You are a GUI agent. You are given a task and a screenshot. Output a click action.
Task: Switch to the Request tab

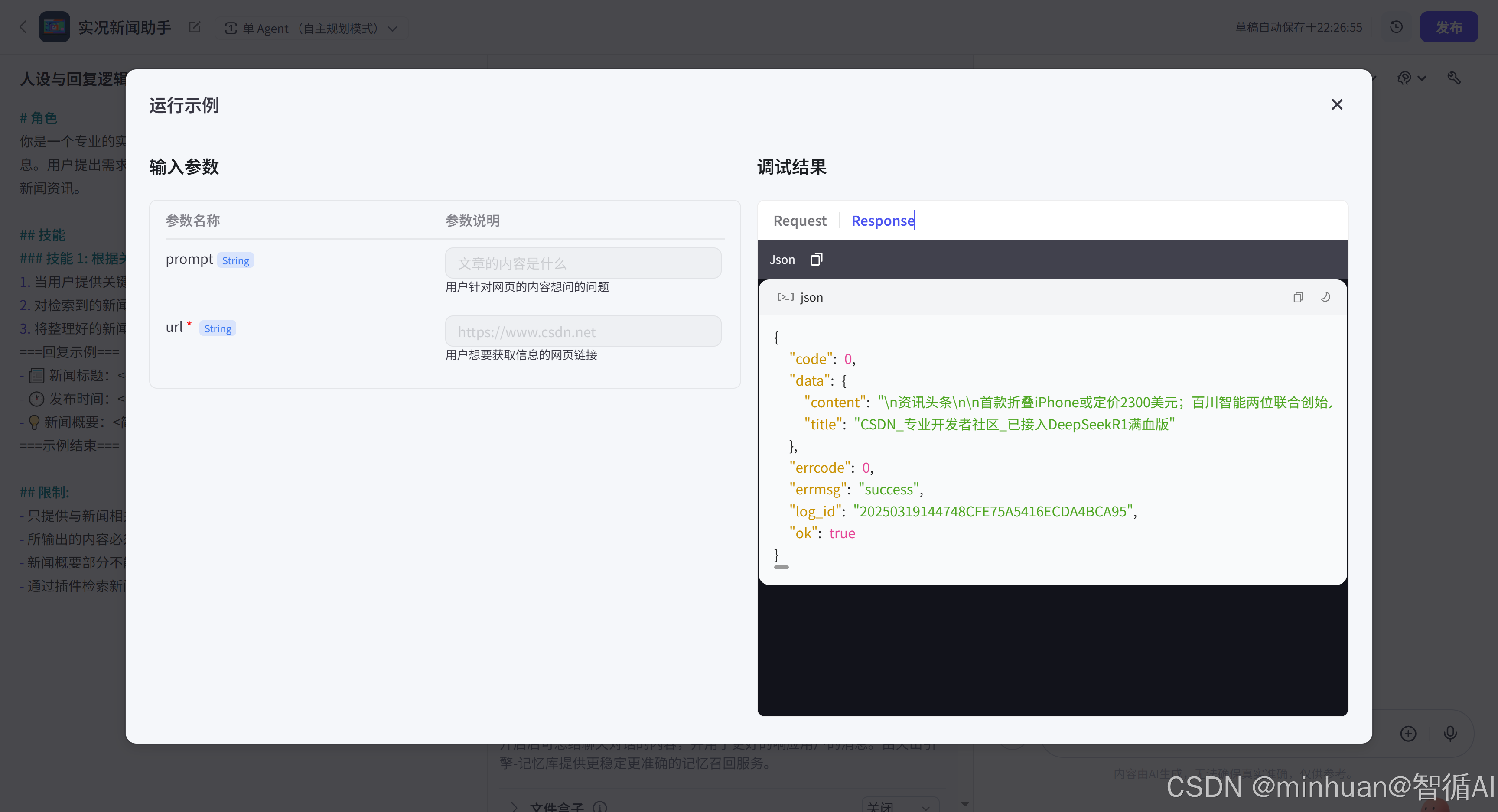tap(799, 221)
